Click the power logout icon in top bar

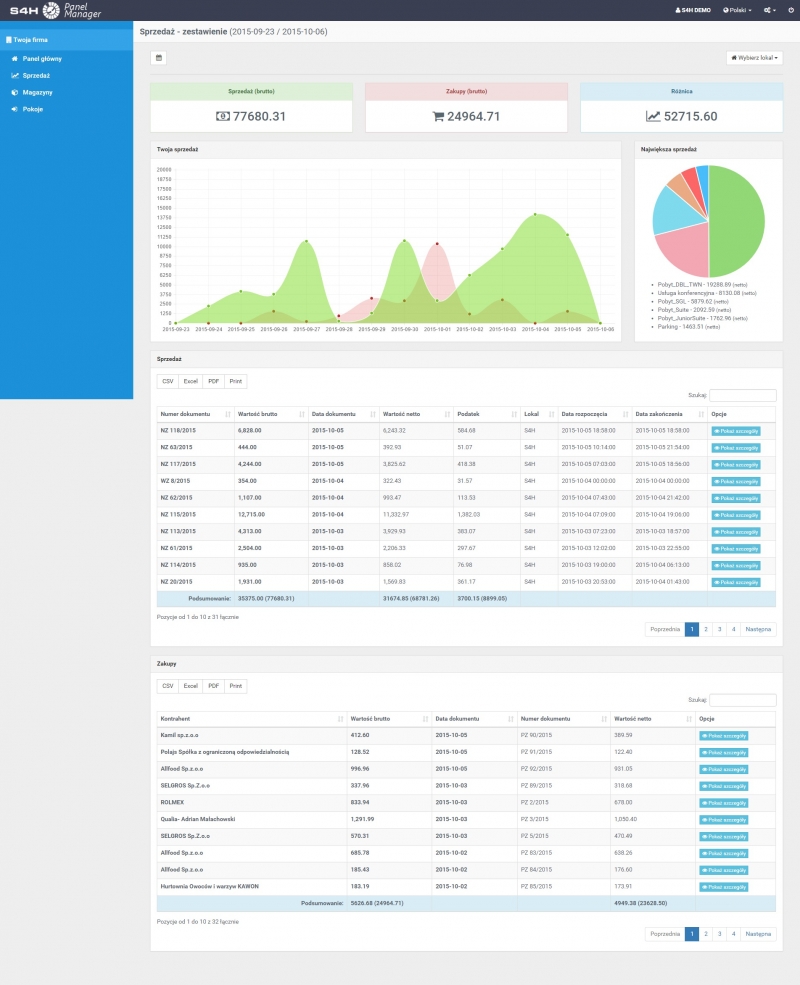(790, 9)
